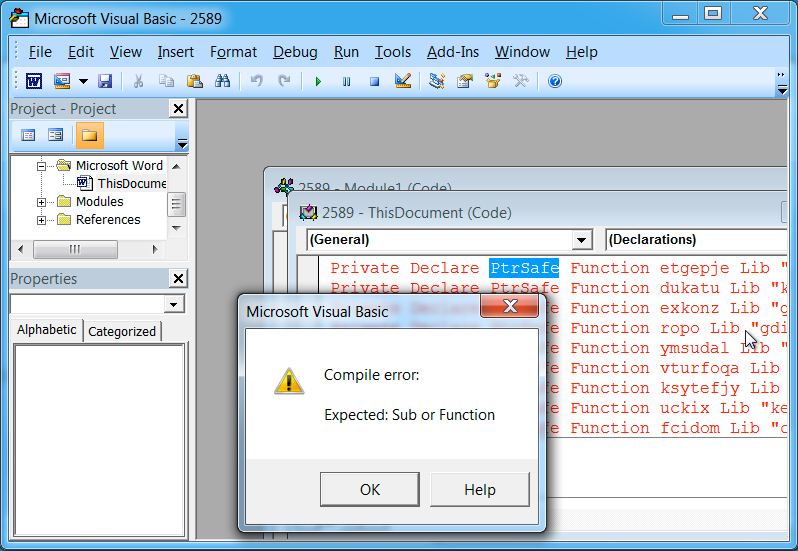Screen dimensions: 798x551
Task: Click function name etgepje in code
Action: point(694,268)
